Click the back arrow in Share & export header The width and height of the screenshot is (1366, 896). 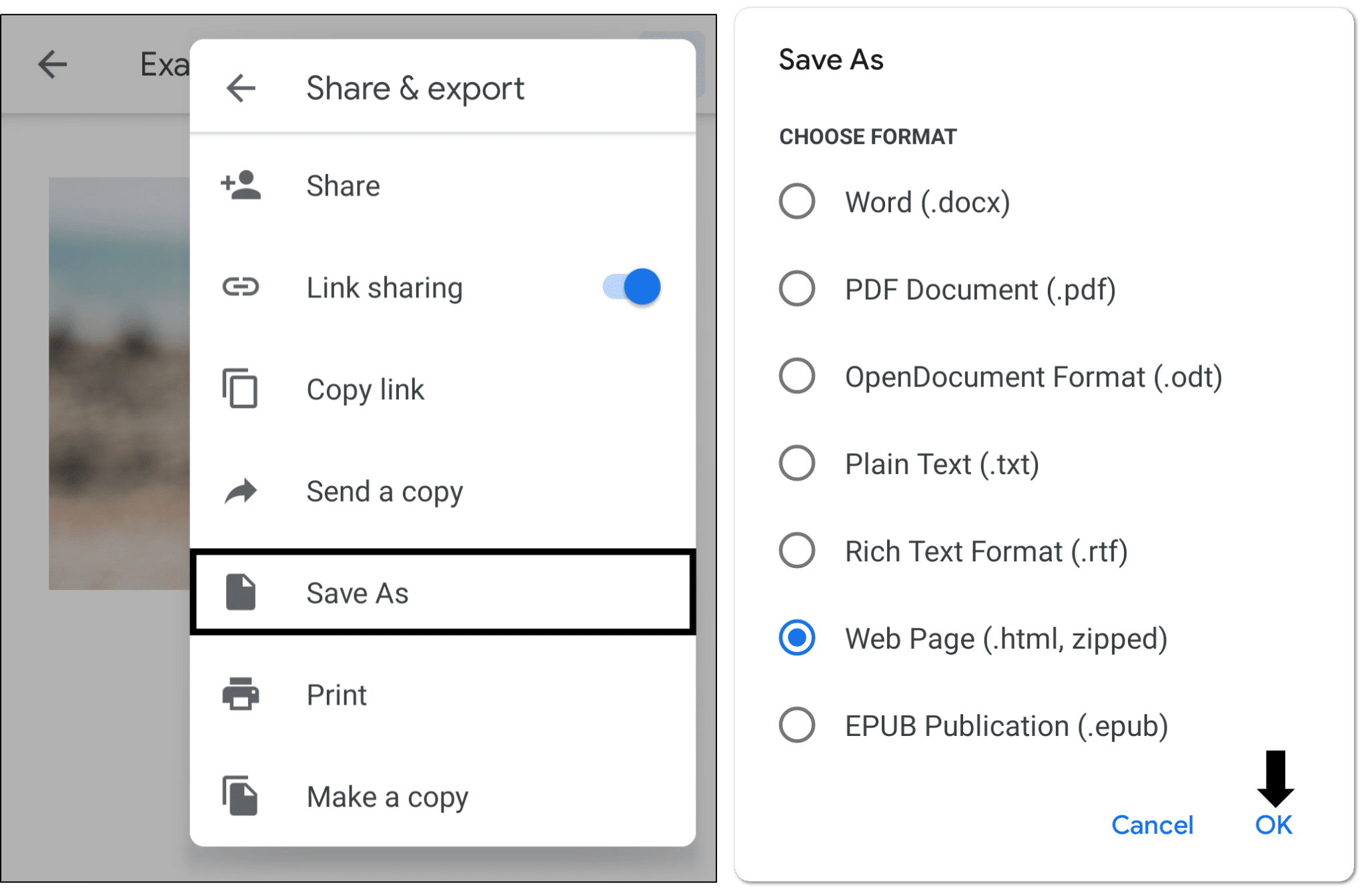(x=240, y=87)
